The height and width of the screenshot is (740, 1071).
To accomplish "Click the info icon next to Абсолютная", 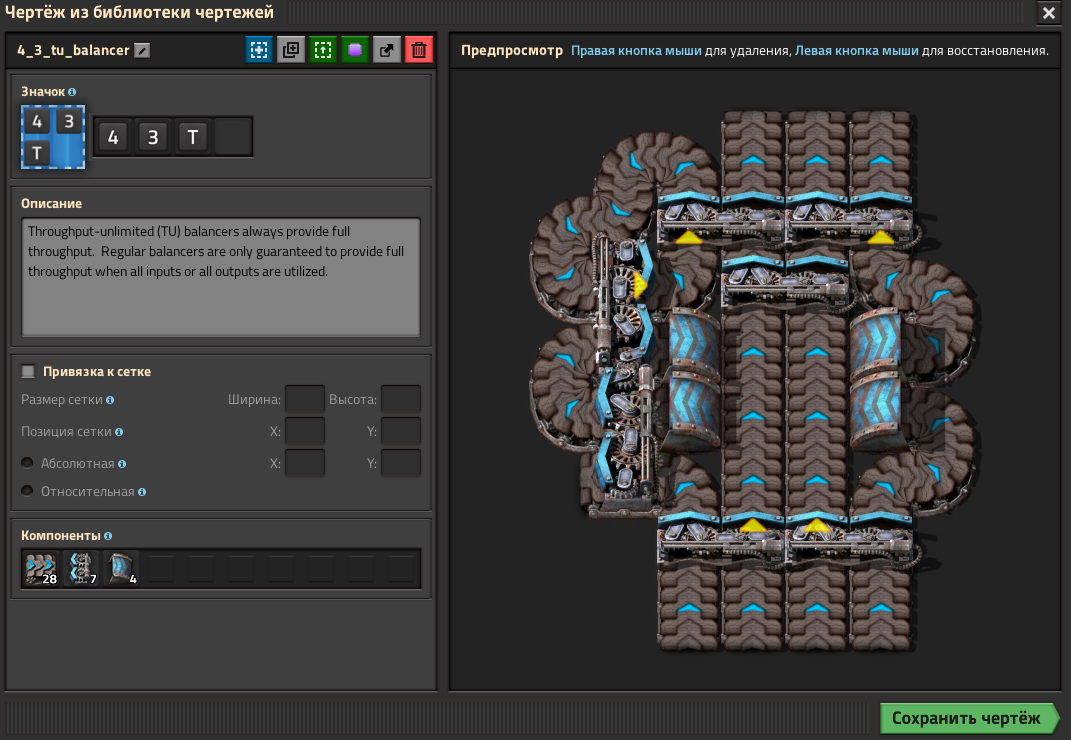I will click(x=122, y=464).
